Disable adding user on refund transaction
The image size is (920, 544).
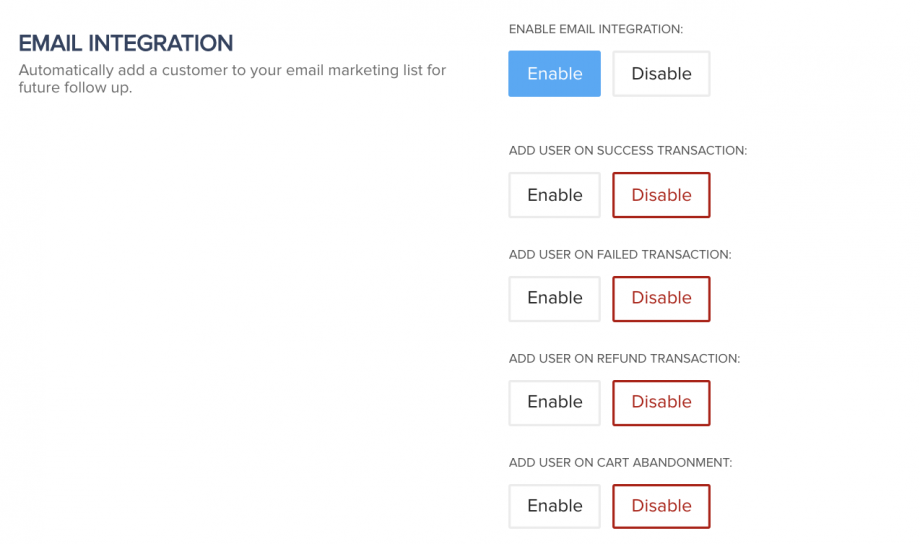(661, 402)
